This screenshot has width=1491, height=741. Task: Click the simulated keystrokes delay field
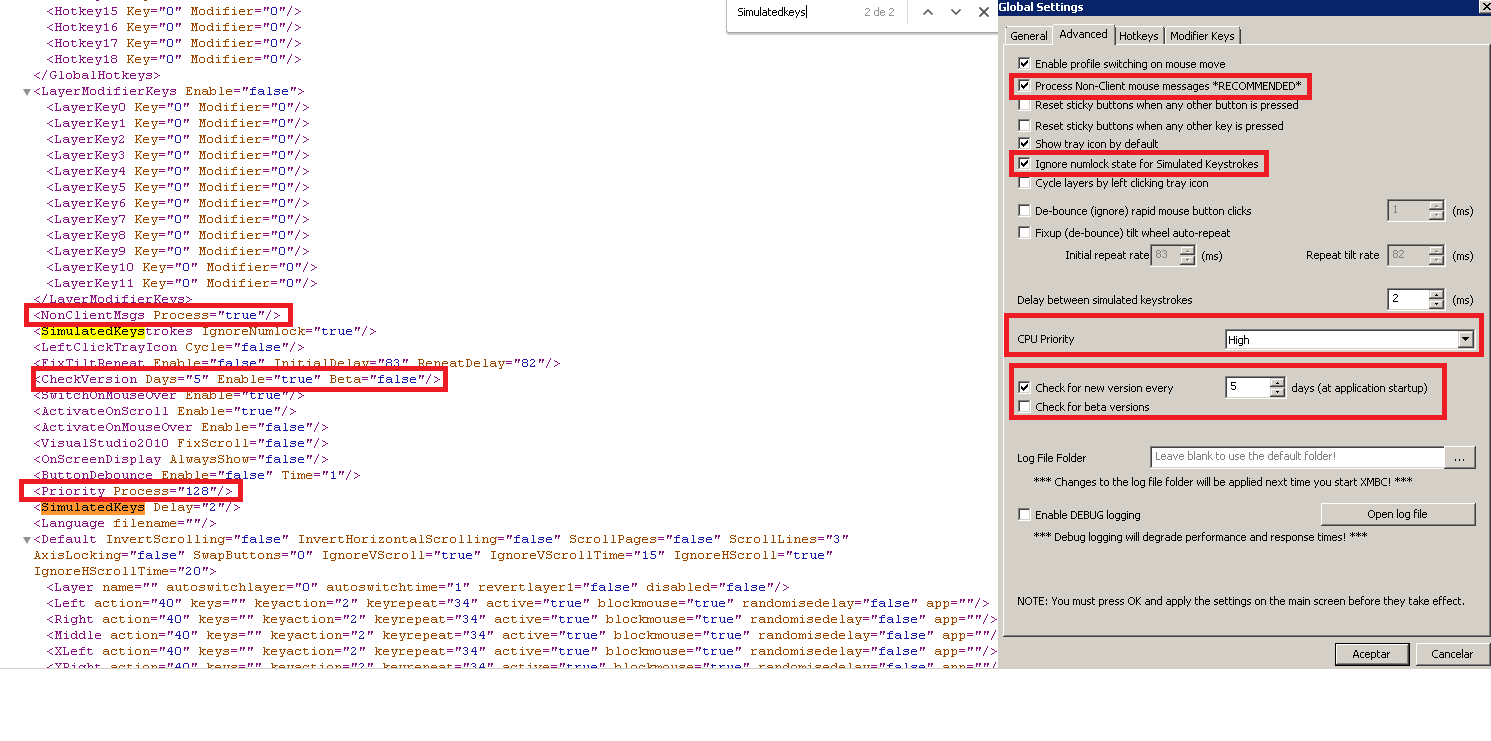coord(1408,300)
